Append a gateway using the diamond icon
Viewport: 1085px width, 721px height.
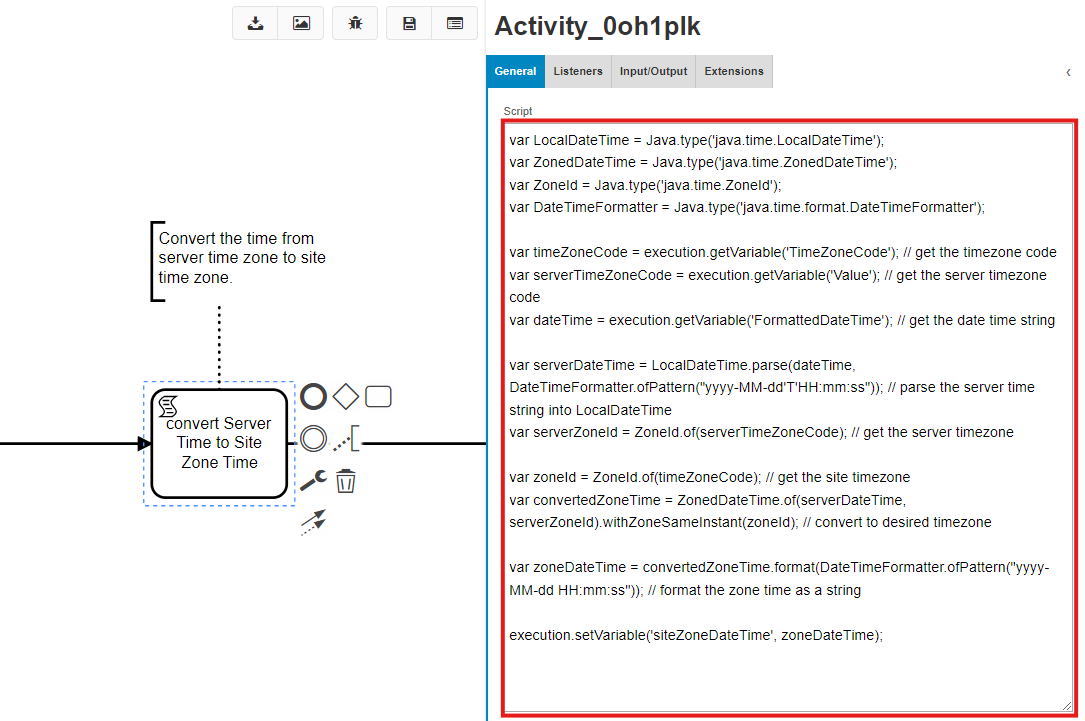tap(345, 396)
